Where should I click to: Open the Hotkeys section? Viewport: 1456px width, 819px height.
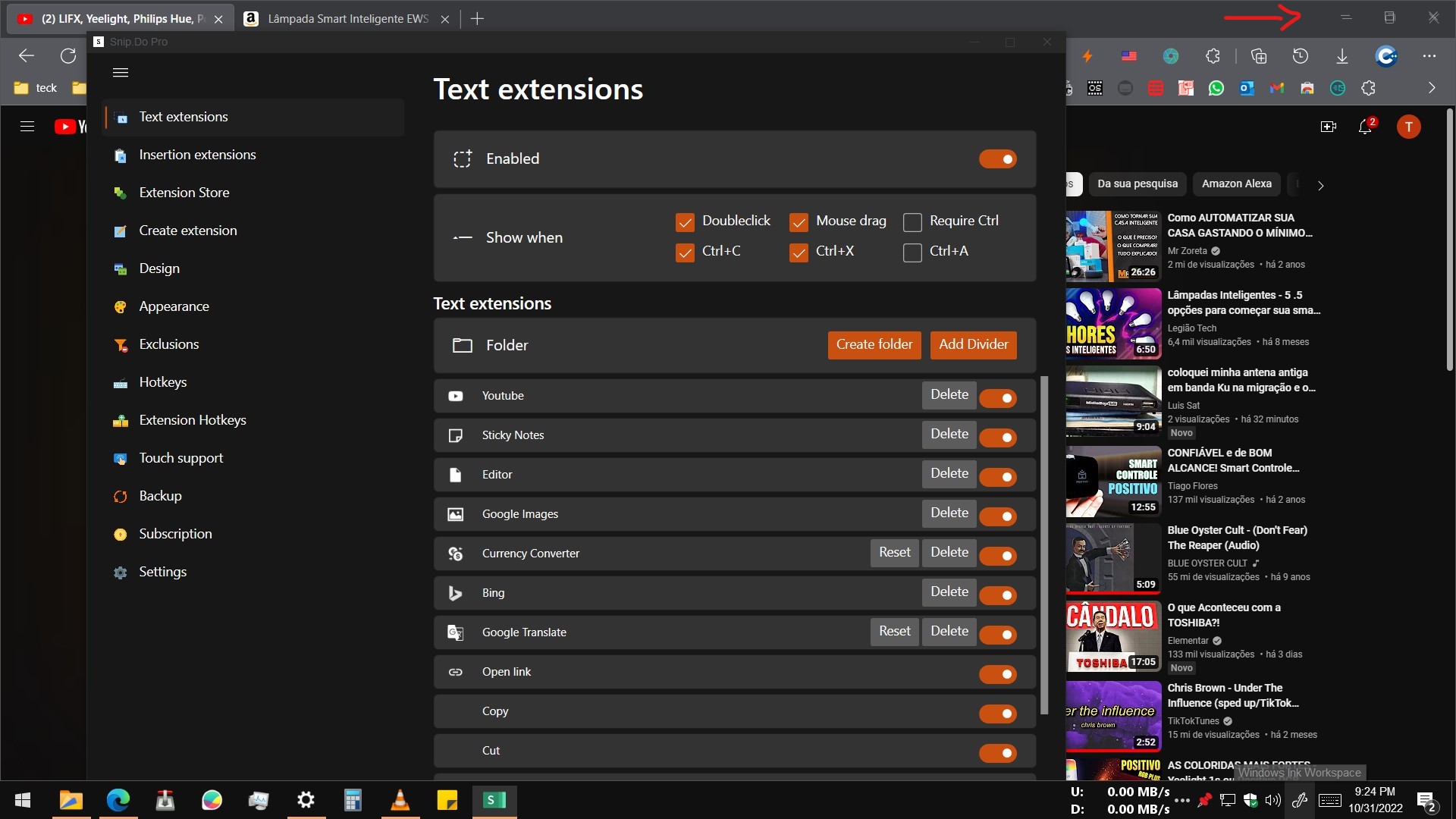tap(162, 382)
